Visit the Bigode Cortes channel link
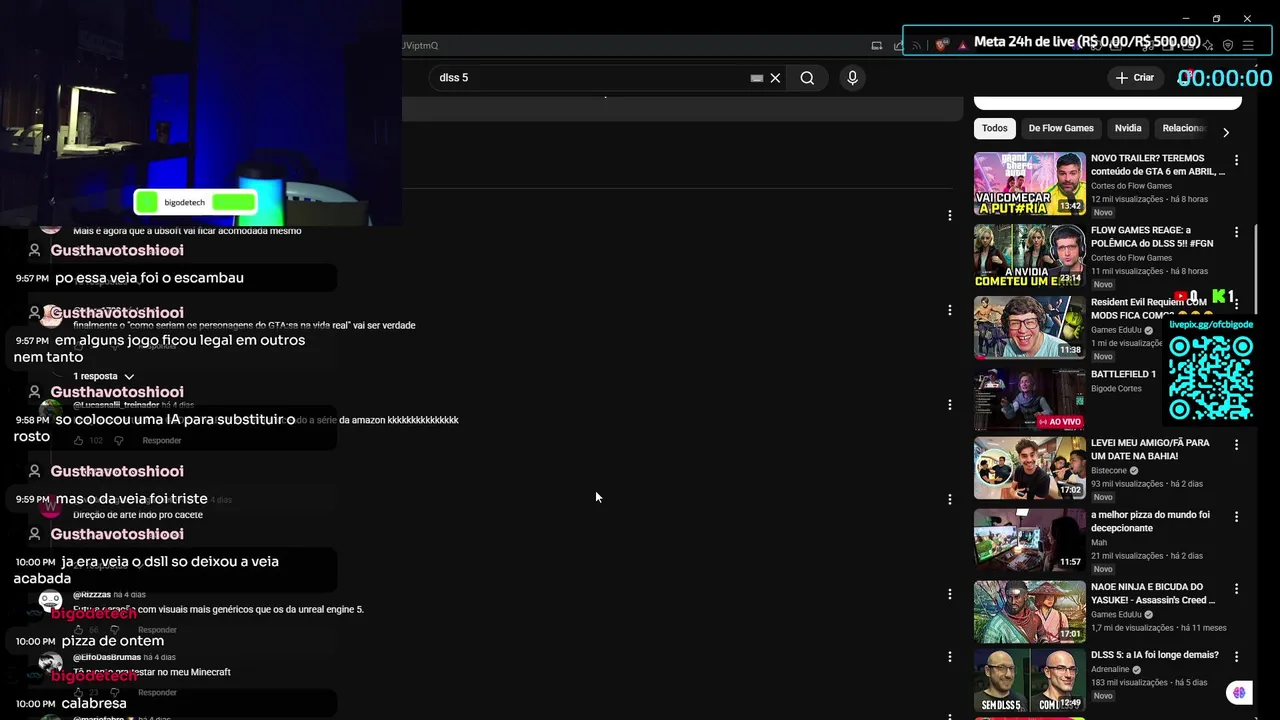 (x=1116, y=389)
